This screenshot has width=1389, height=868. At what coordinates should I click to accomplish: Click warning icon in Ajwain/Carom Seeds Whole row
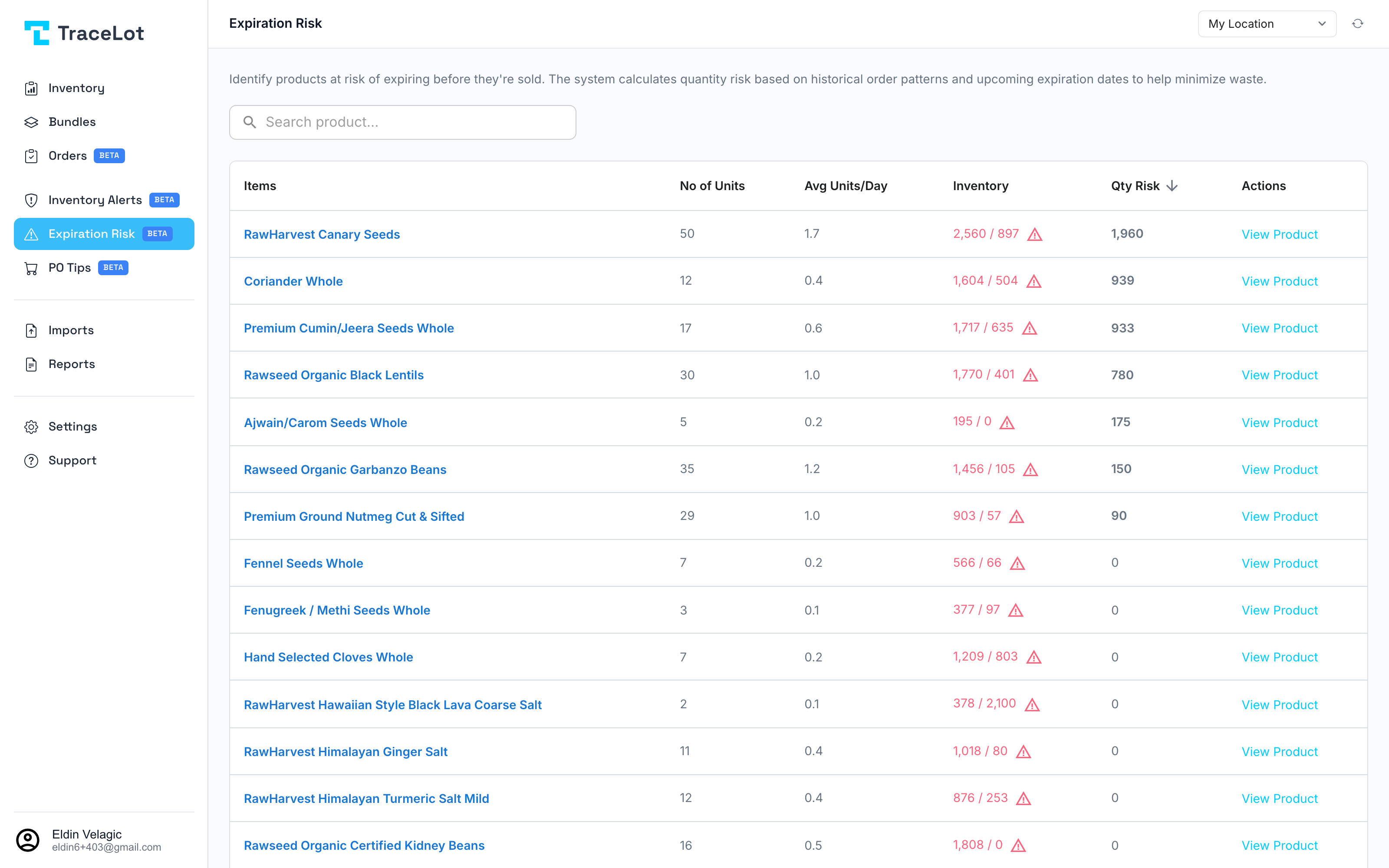[x=1007, y=423]
